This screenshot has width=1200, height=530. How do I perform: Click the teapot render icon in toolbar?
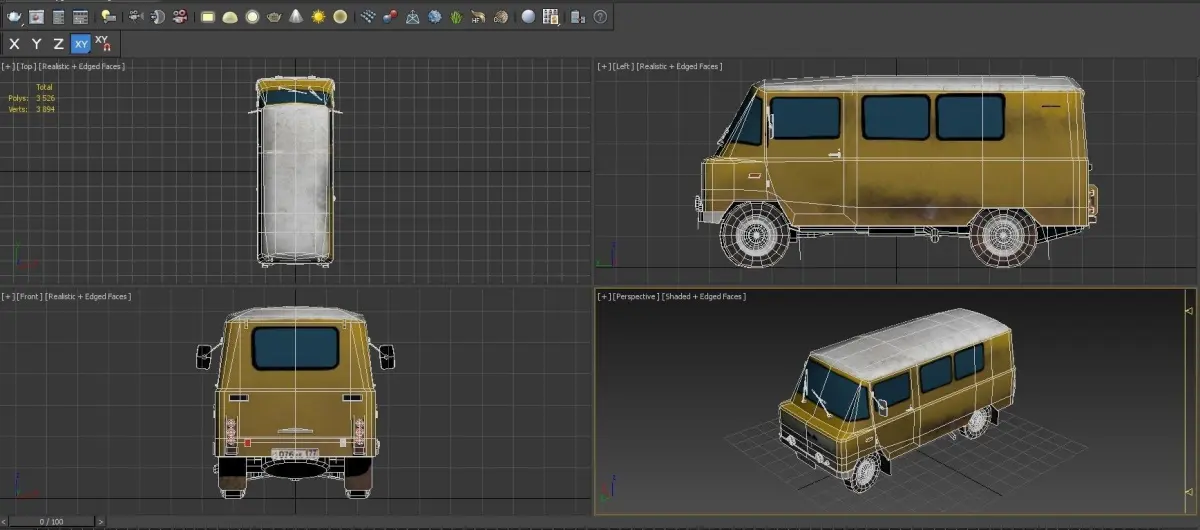click(x=14, y=17)
